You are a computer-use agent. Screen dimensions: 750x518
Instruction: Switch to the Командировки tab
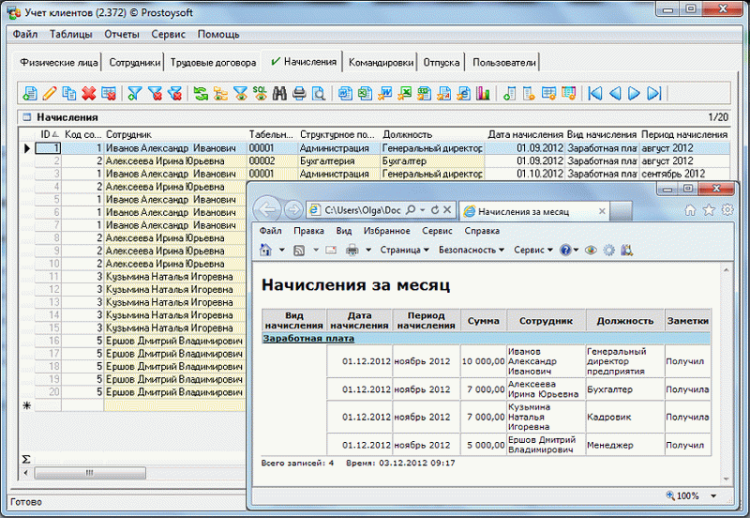(x=380, y=62)
